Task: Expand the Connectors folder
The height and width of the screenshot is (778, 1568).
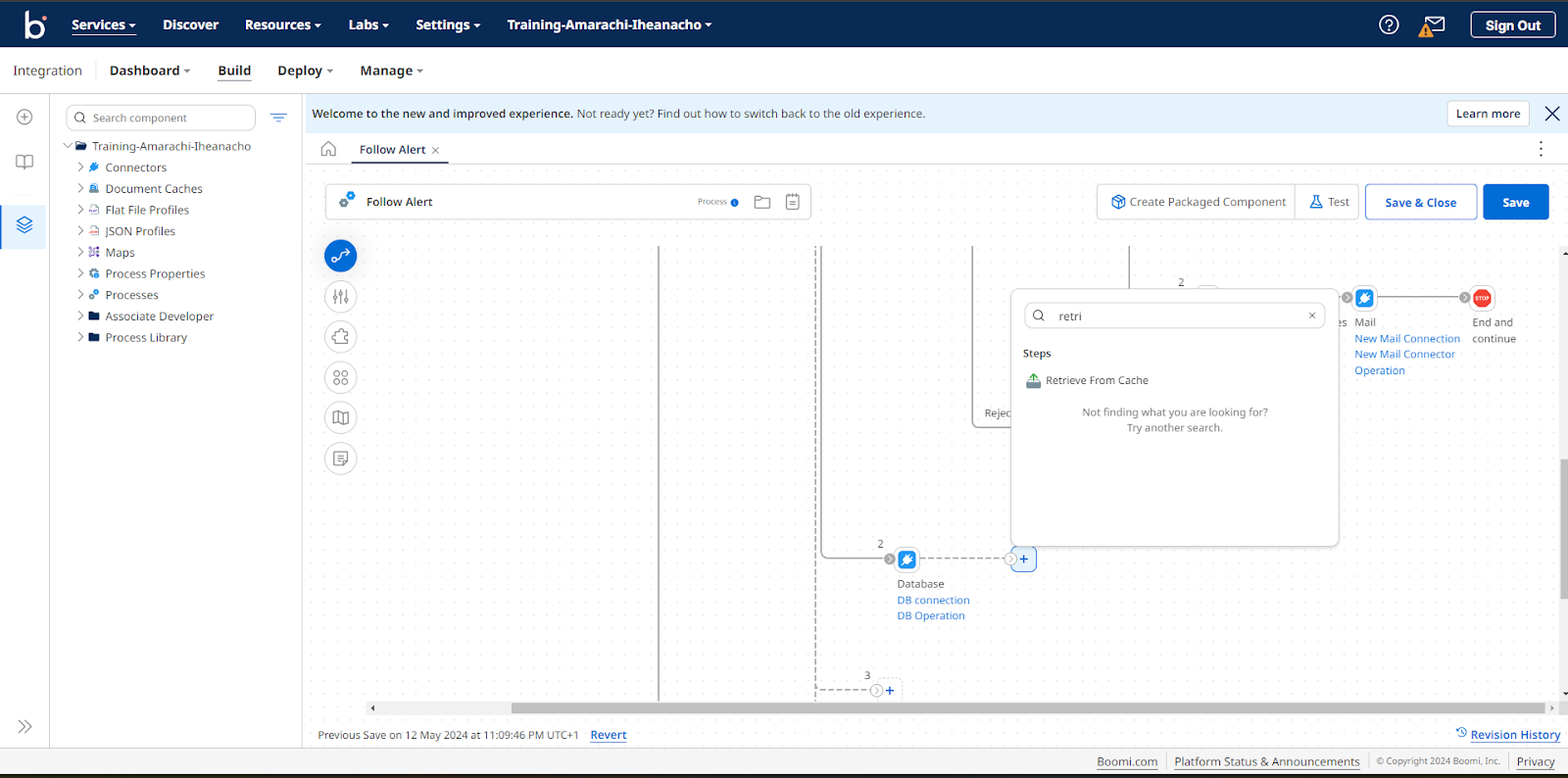Action: tap(80, 168)
